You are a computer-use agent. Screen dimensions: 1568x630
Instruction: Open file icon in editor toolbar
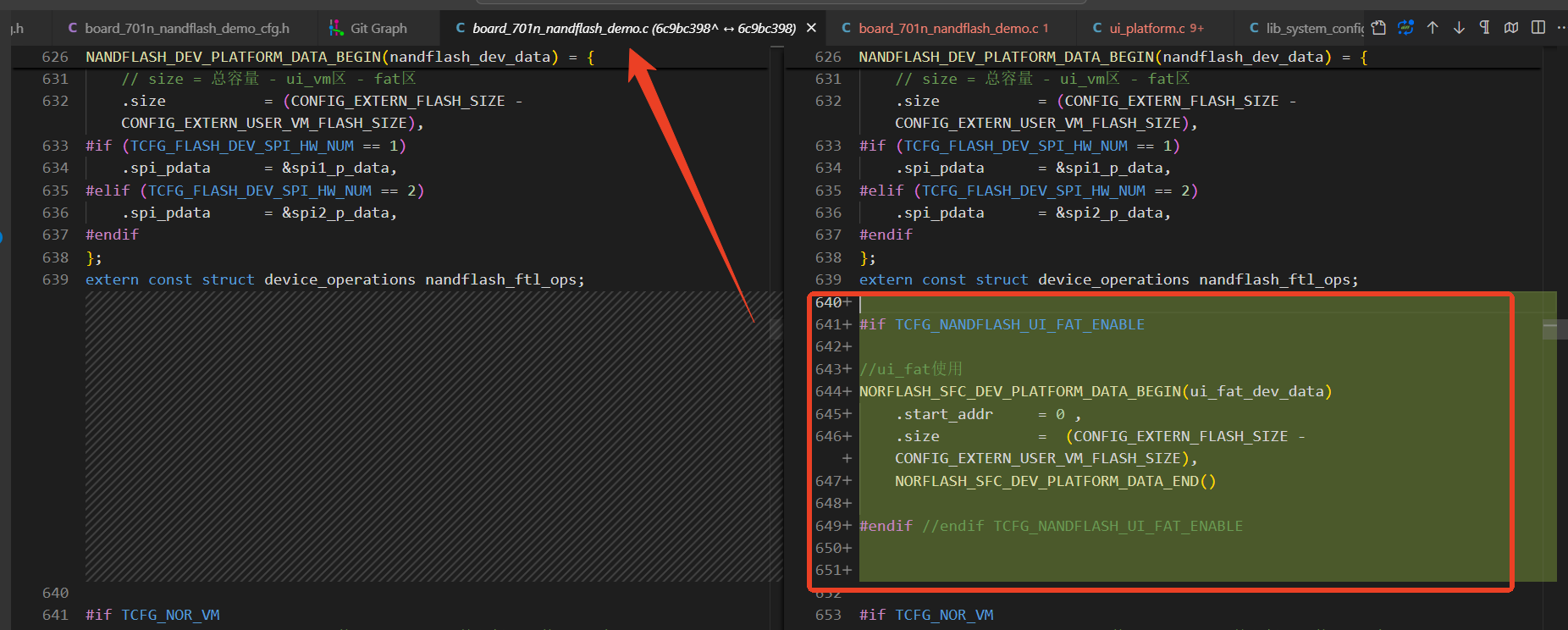point(1378,28)
